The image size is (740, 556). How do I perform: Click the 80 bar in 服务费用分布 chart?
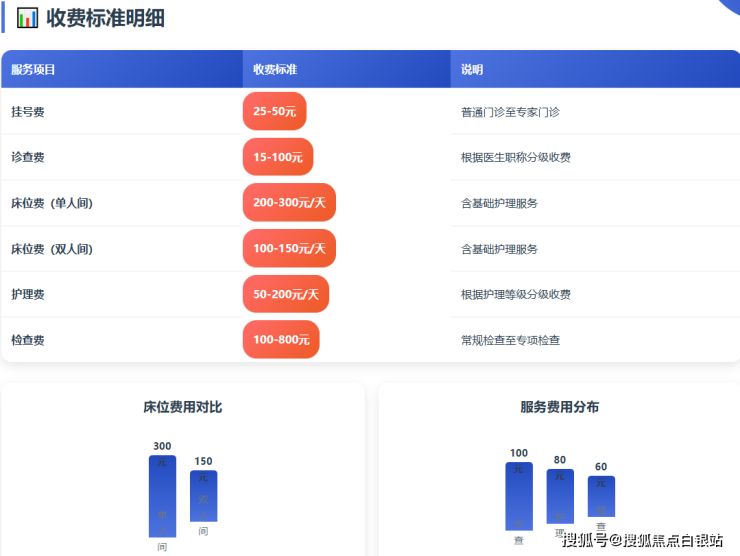point(560,496)
